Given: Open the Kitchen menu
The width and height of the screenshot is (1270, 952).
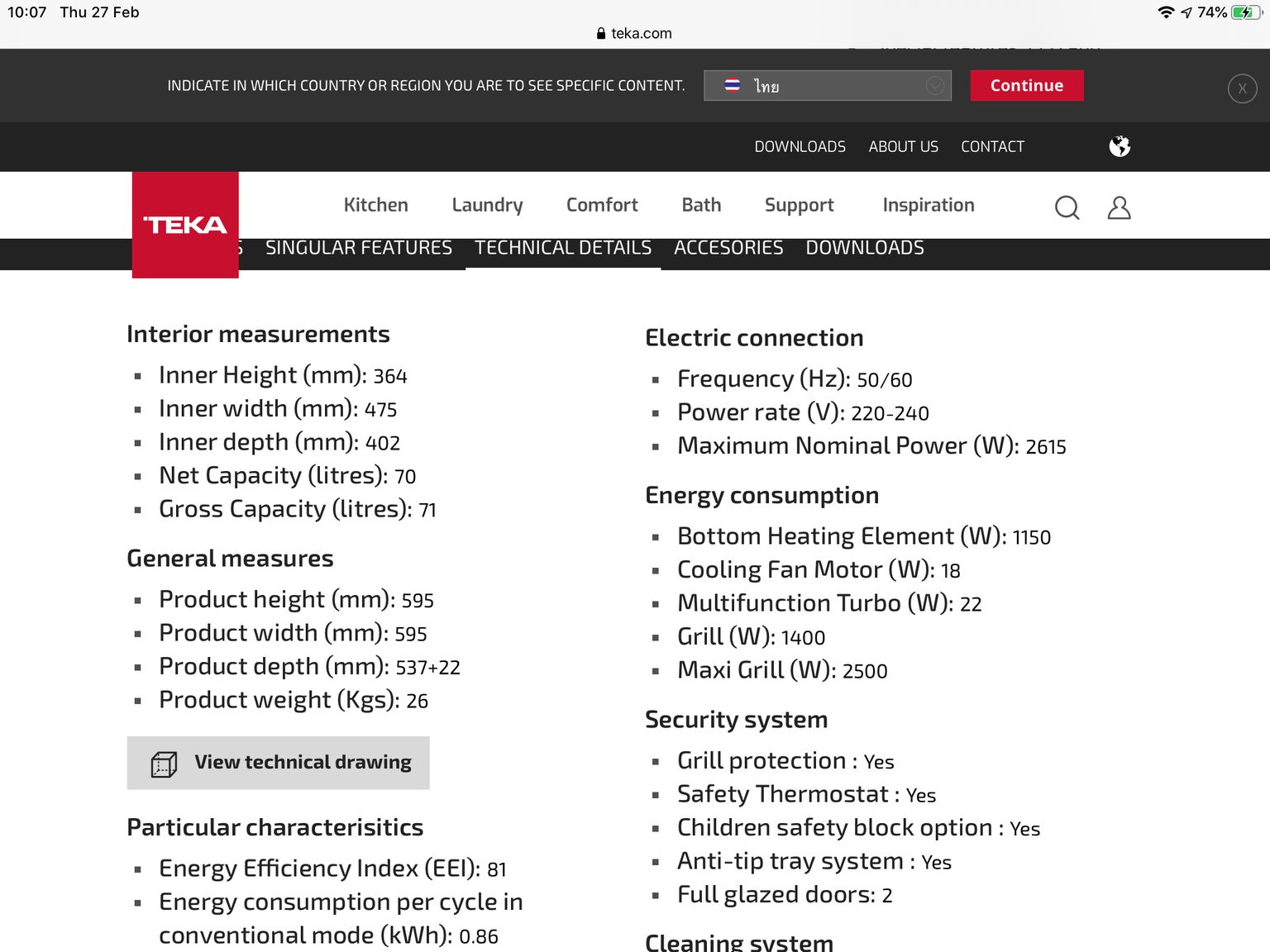Looking at the screenshot, I should click(x=375, y=205).
